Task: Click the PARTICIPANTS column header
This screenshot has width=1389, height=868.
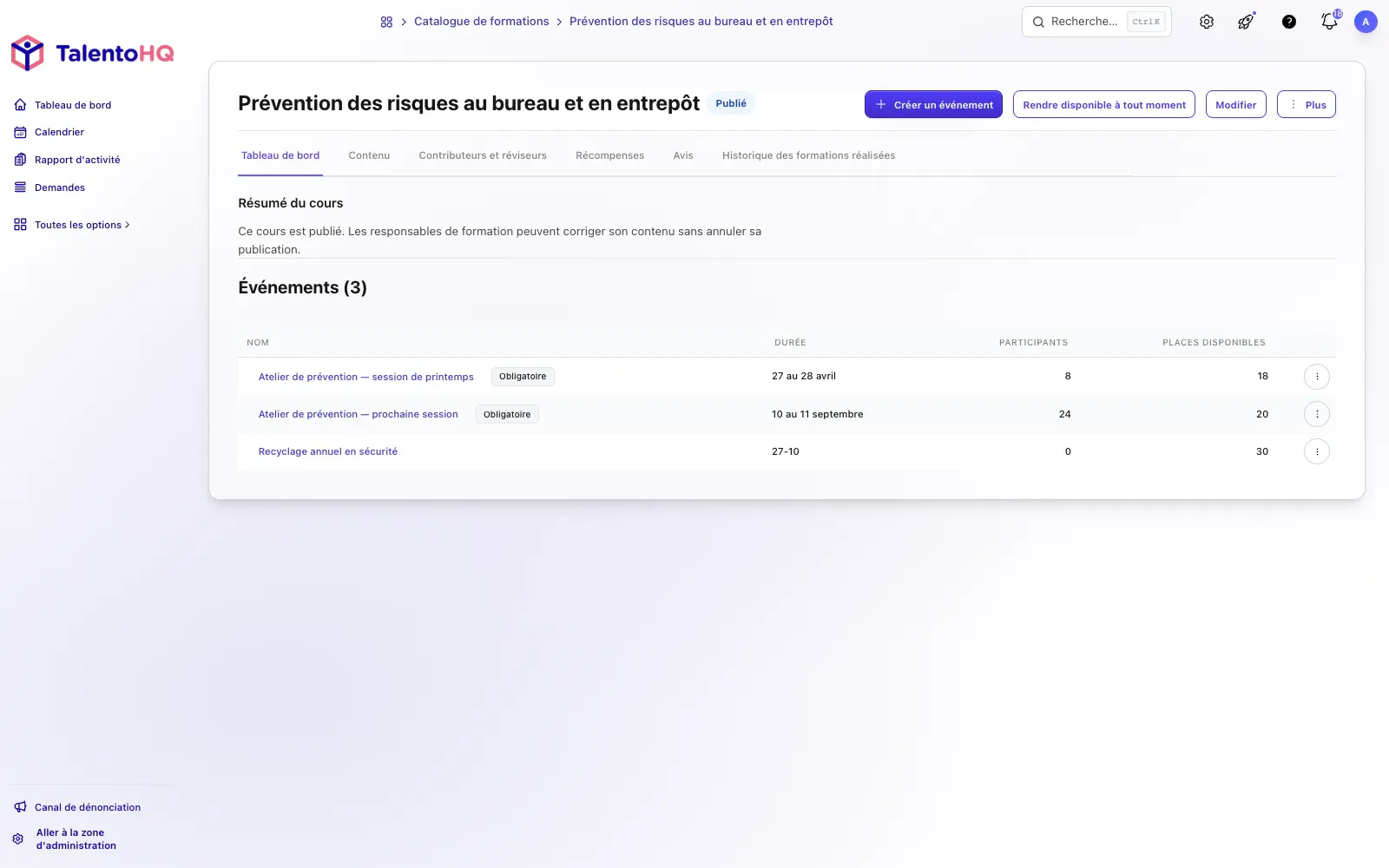Action: pos(1033,343)
